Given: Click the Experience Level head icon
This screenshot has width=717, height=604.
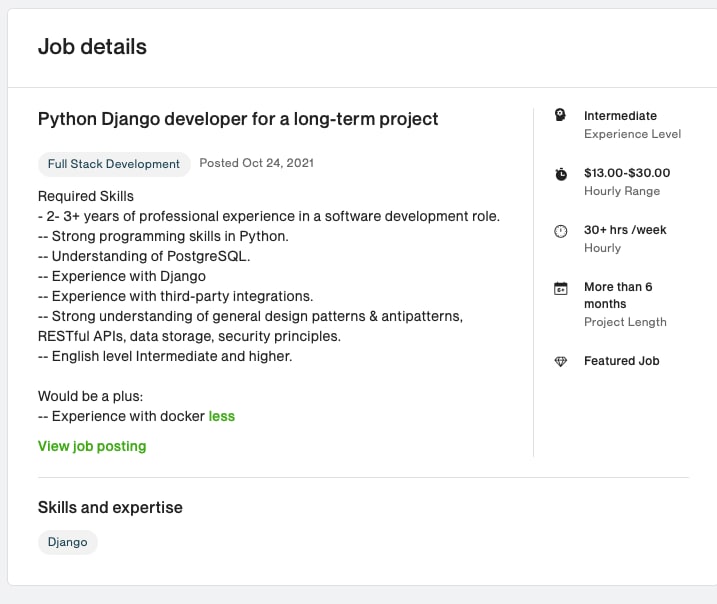Looking at the screenshot, I should (560, 115).
